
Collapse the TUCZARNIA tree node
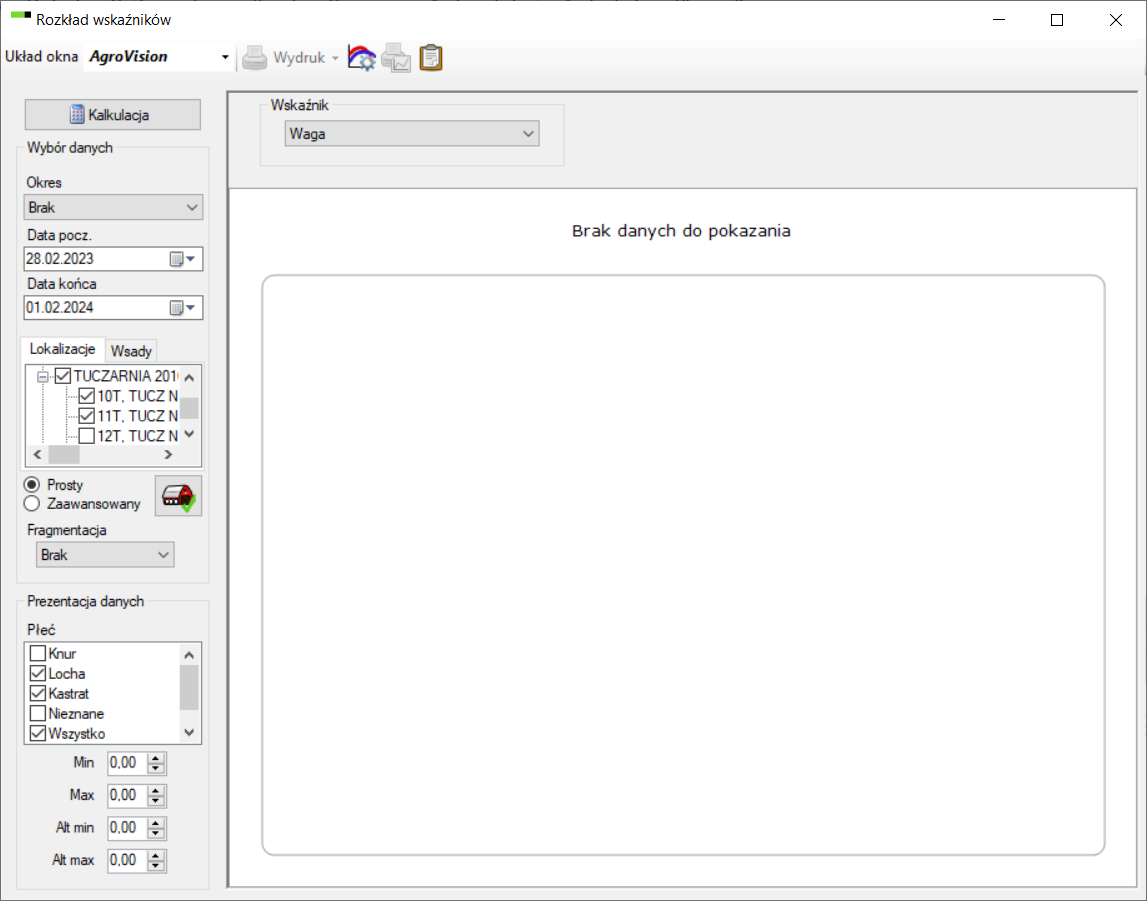tap(42, 377)
